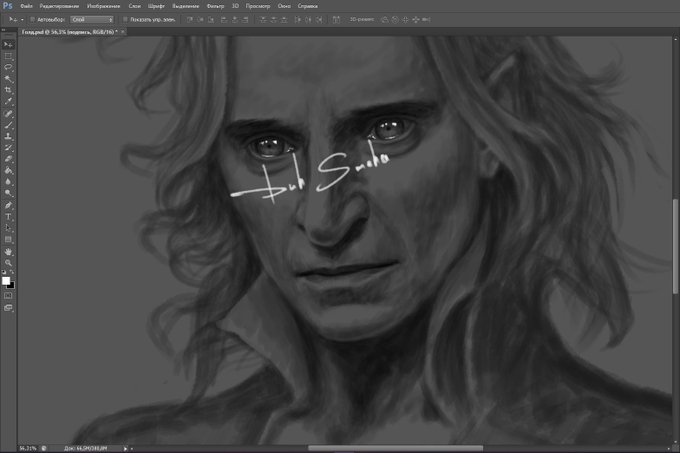This screenshot has height=453, width=680.
Task: Select the Paint Bucket tool
Action: coord(8,170)
